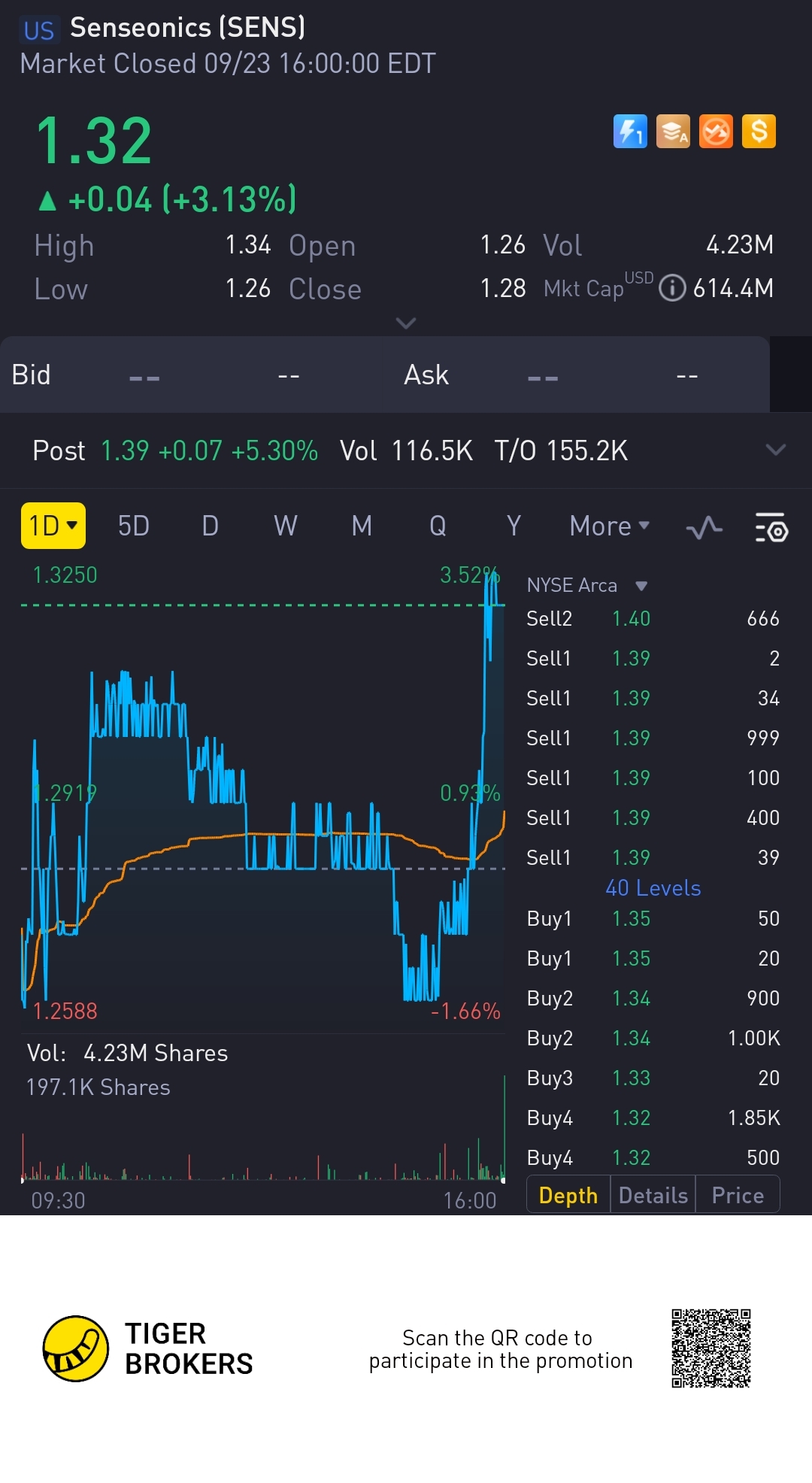Tap the Sell1 row with 999 shares
Image resolution: width=812 pixels, height=1483 pixels.
[653, 738]
